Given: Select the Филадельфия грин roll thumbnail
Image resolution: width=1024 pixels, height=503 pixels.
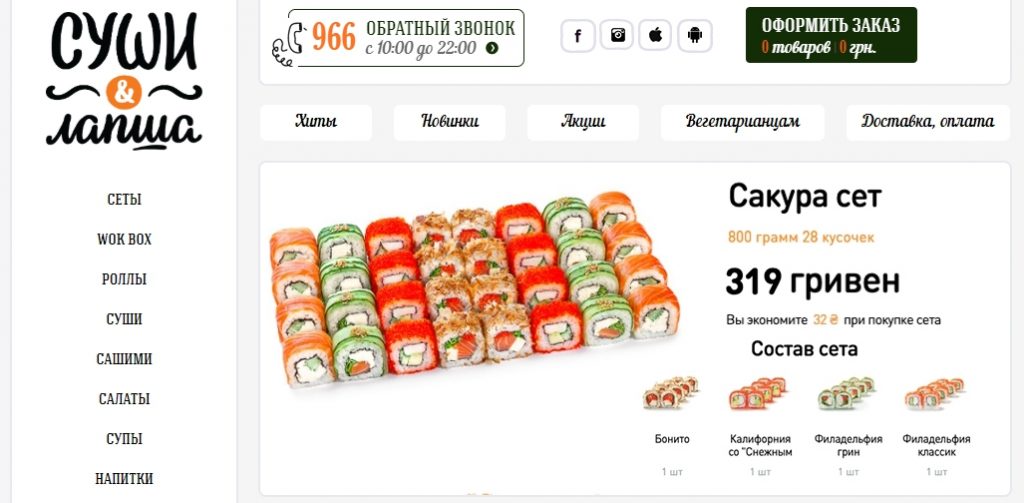Looking at the screenshot, I should point(847,394).
